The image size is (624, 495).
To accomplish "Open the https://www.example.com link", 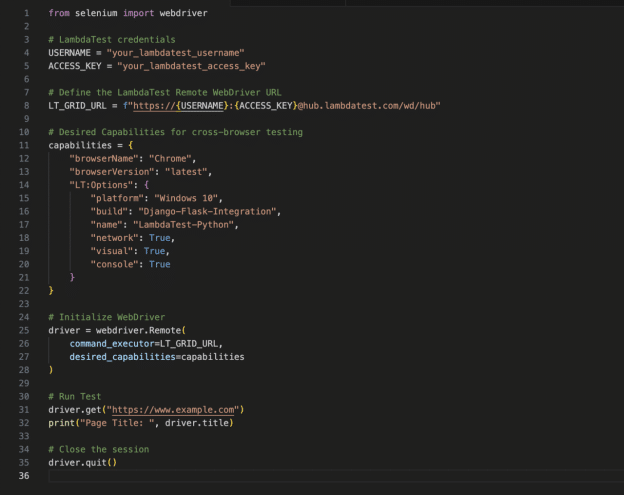I will [173, 409].
